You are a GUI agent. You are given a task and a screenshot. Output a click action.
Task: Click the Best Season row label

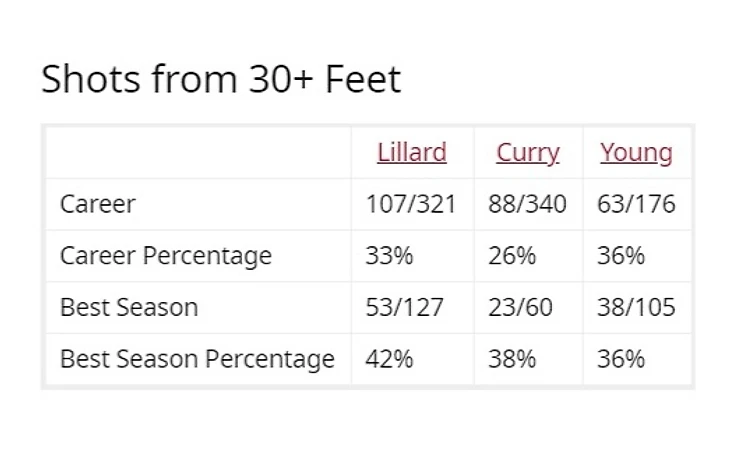[x=129, y=307]
